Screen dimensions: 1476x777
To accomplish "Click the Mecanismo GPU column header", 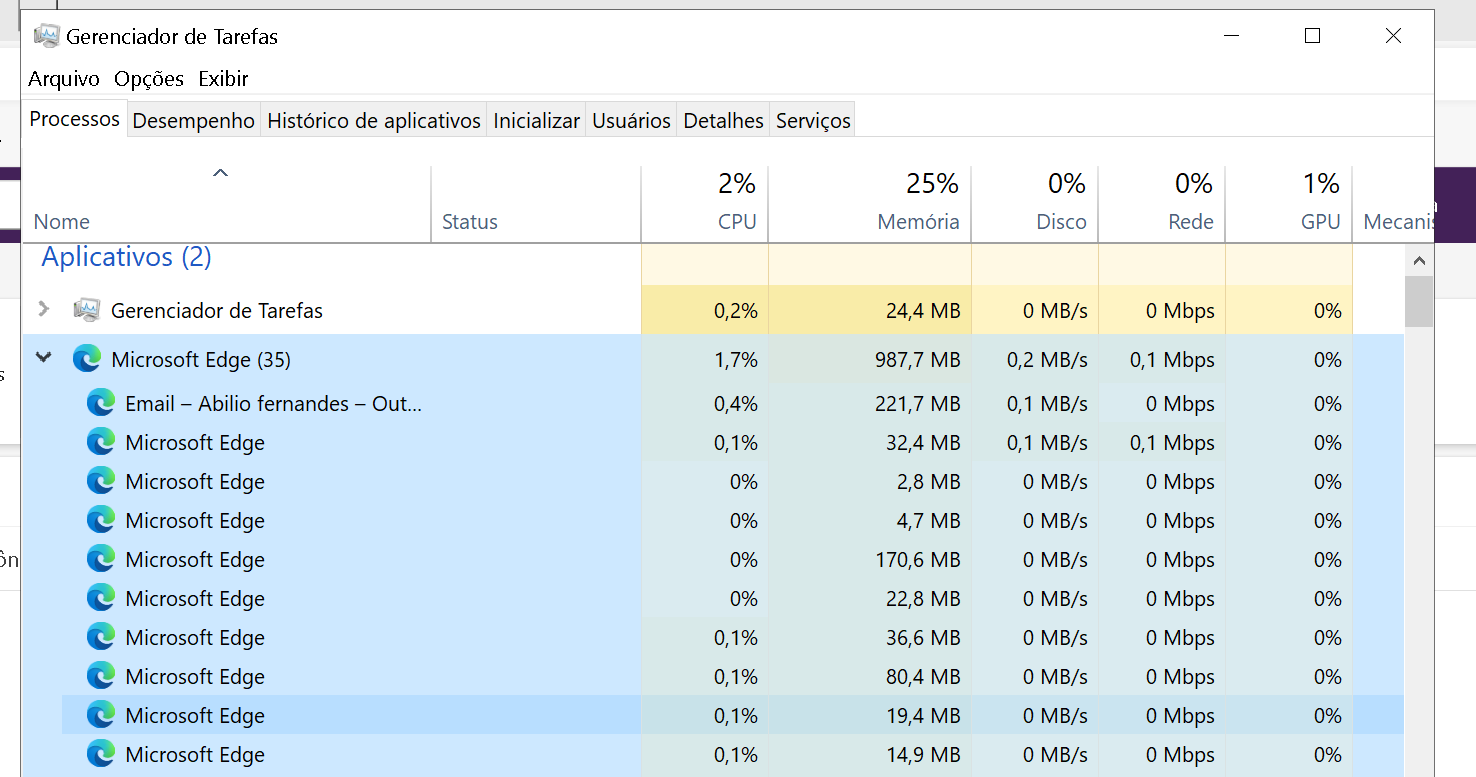I will click(1393, 204).
